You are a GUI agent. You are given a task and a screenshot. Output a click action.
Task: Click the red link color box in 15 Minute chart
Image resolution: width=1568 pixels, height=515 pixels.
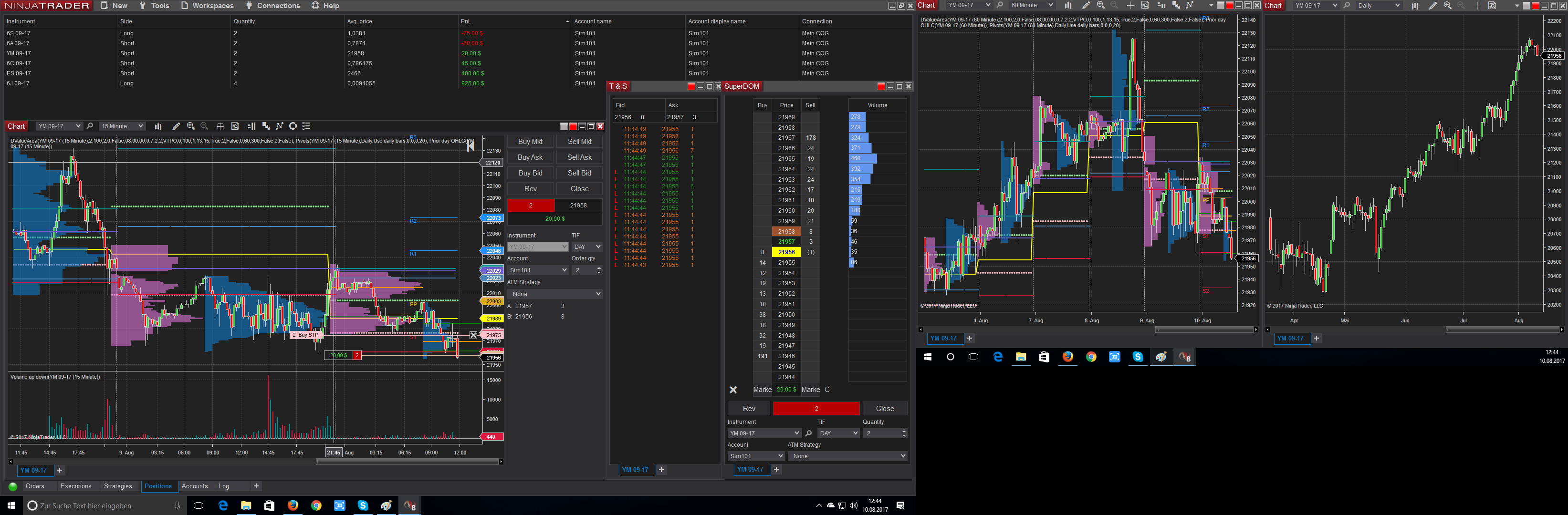coord(573,126)
